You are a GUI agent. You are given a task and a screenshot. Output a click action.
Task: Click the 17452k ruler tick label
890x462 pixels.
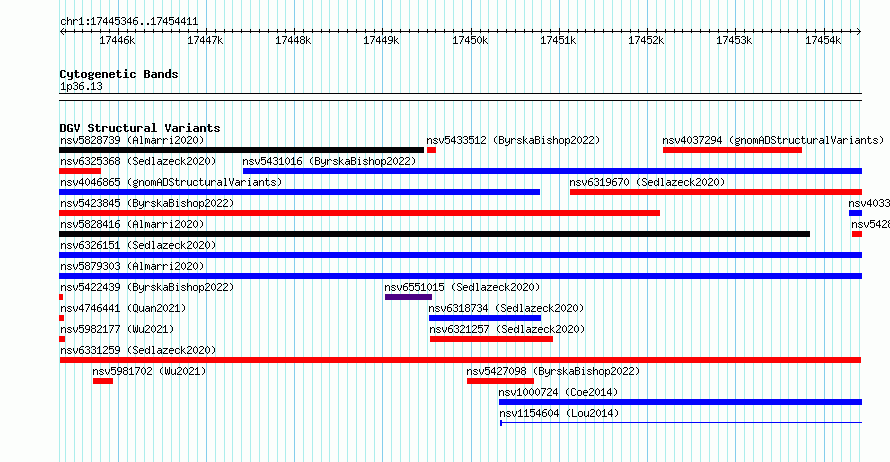[x=646, y=40]
